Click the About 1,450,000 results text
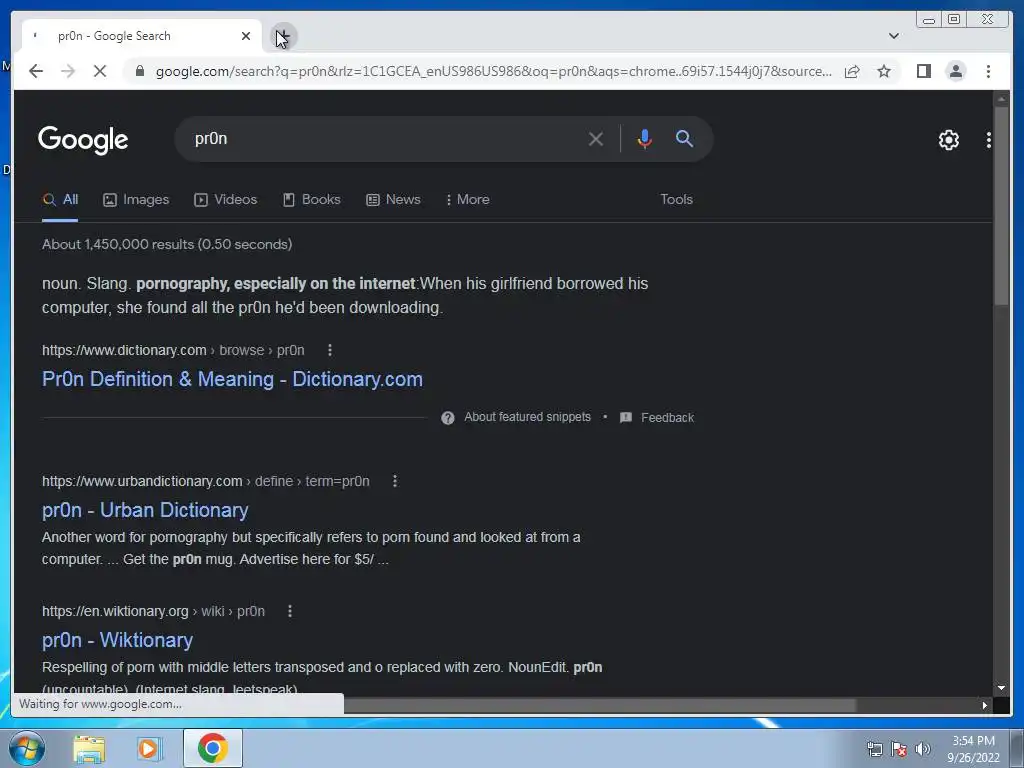The height and width of the screenshot is (768, 1024). (167, 244)
